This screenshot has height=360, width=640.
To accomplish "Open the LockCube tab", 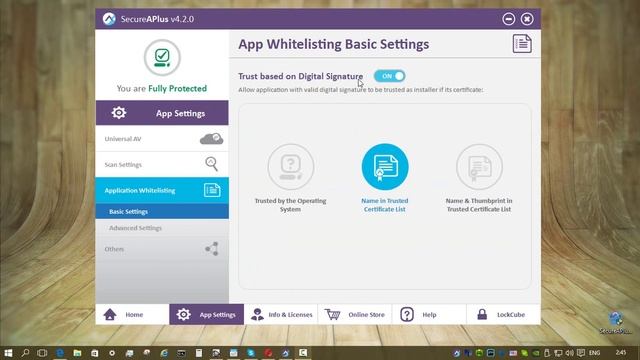I will 503,314.
